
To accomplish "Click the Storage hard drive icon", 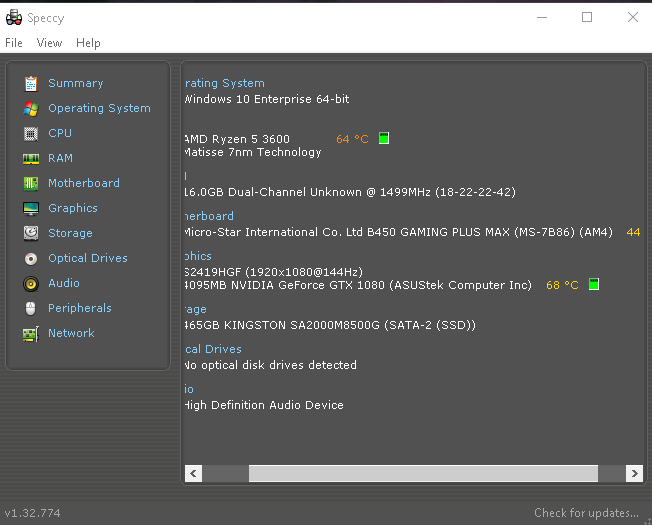I will 31,233.
